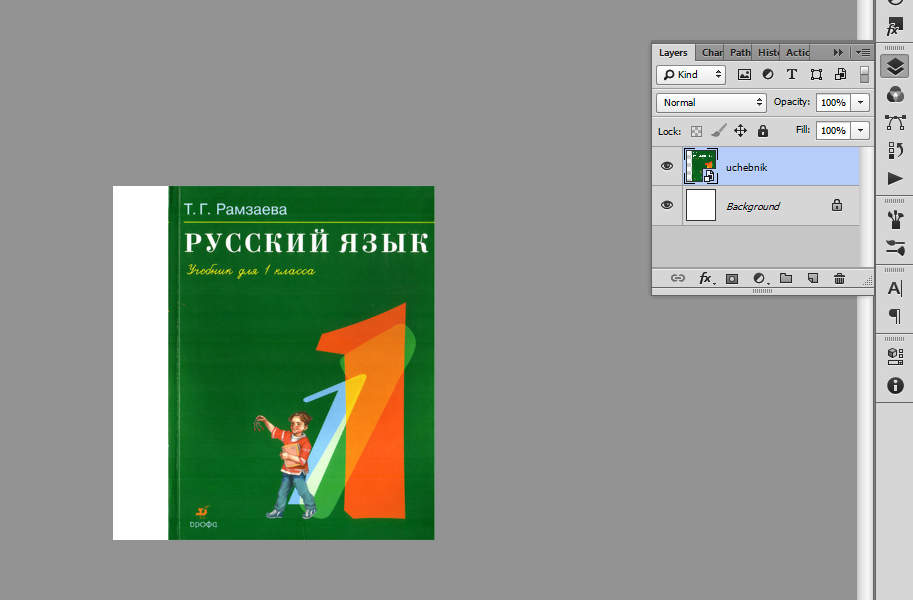The image size is (913, 600).
Task: Switch to the Layers tab
Action: point(673,52)
